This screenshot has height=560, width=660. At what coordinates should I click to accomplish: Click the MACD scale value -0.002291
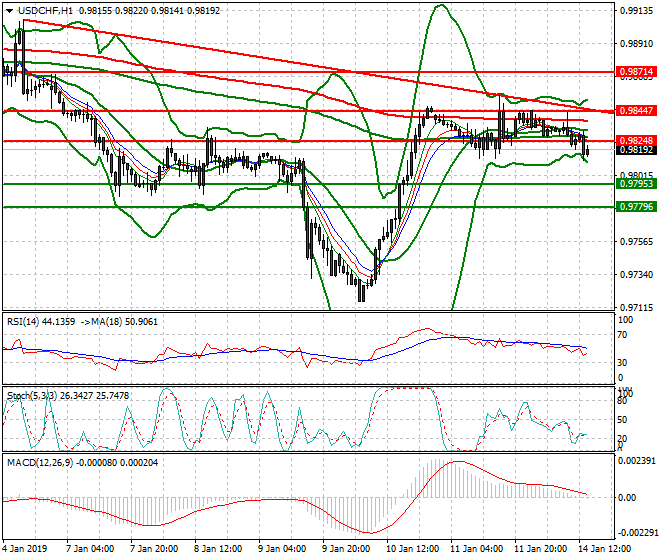636,533
